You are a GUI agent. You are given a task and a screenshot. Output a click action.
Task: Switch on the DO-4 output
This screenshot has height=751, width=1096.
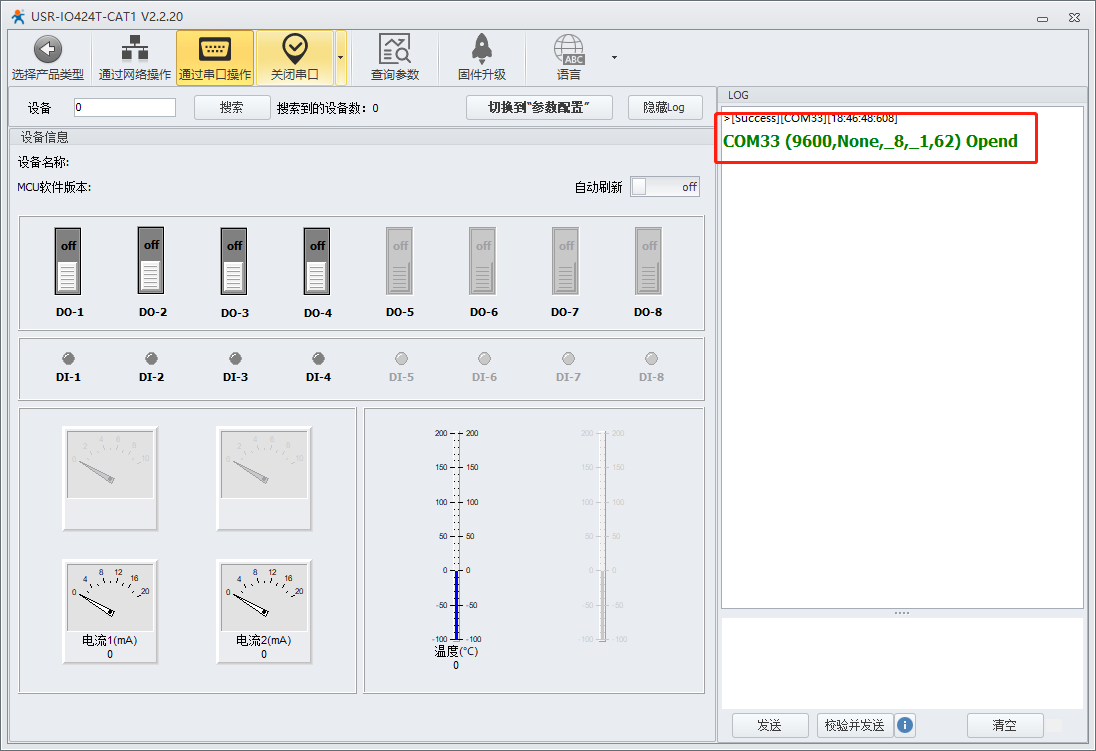pyautogui.click(x=317, y=261)
